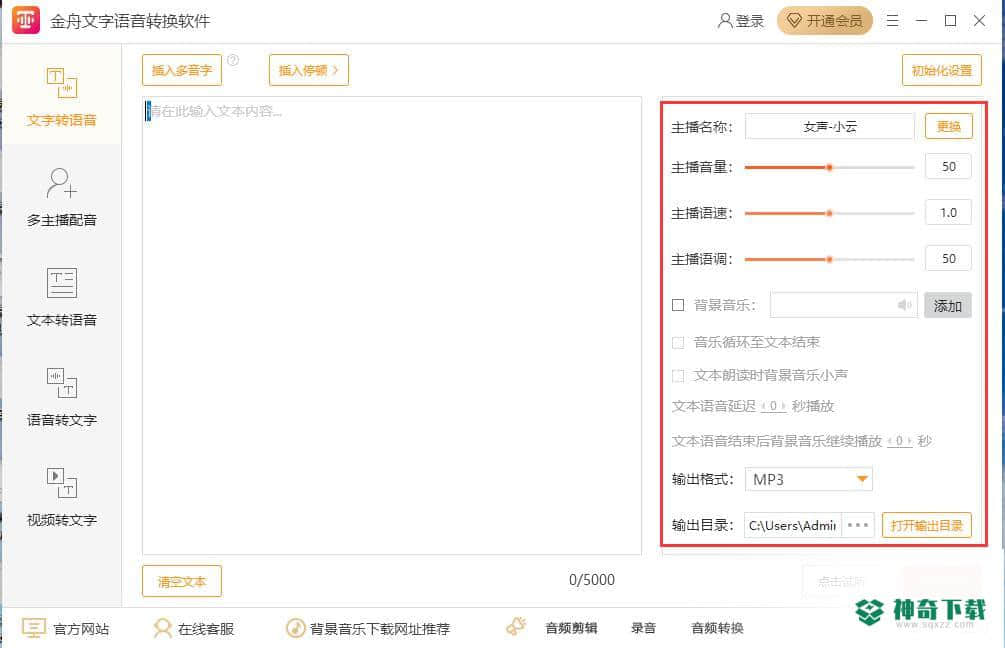Open the 语音转文字 sidebar module
The height and width of the screenshot is (648, 1005).
[62, 397]
